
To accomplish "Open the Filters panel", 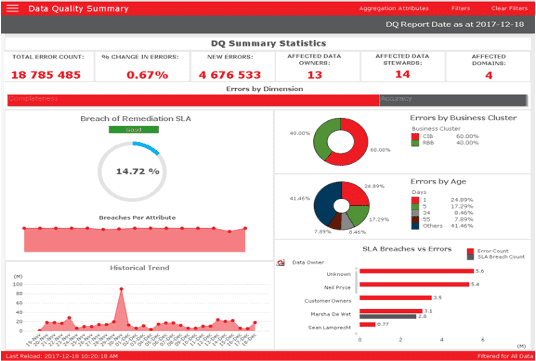I will (x=460, y=8).
